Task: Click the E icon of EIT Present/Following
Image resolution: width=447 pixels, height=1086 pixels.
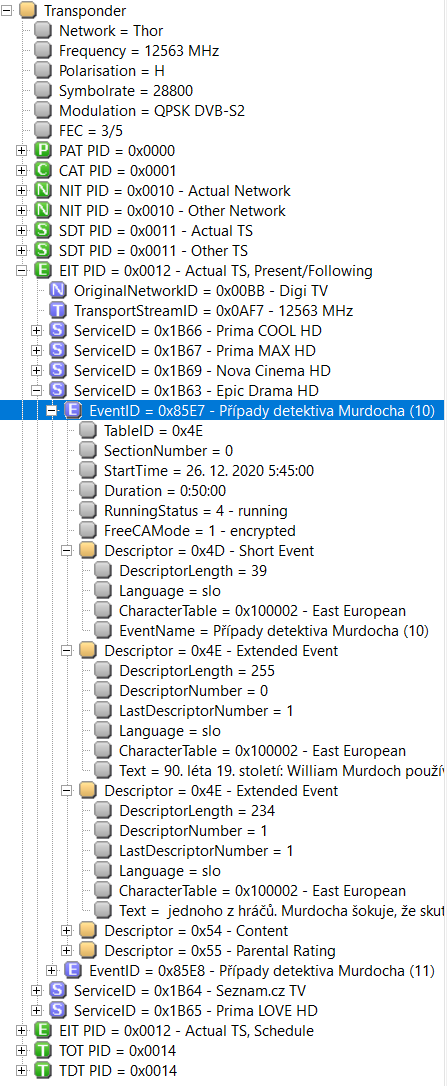Action: click(42, 271)
